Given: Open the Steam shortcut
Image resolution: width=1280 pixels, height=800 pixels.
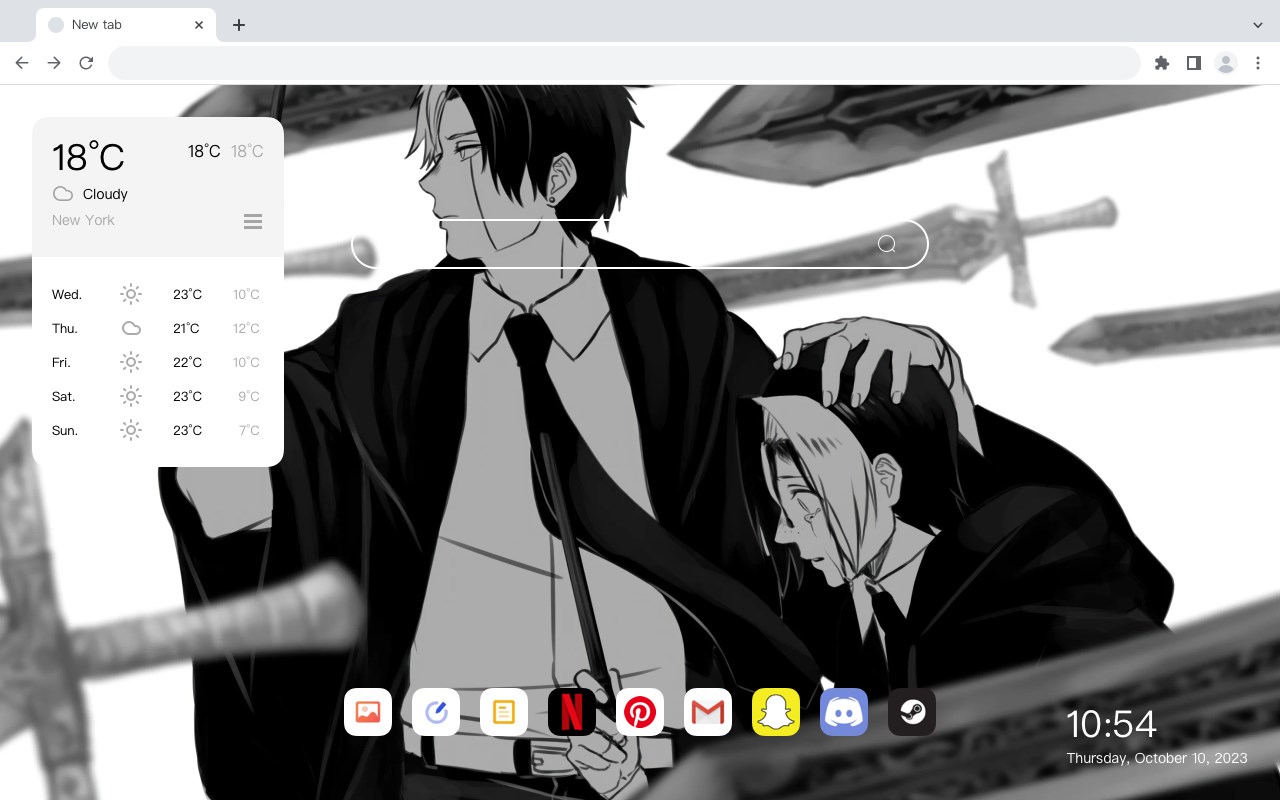Looking at the screenshot, I should [x=912, y=712].
